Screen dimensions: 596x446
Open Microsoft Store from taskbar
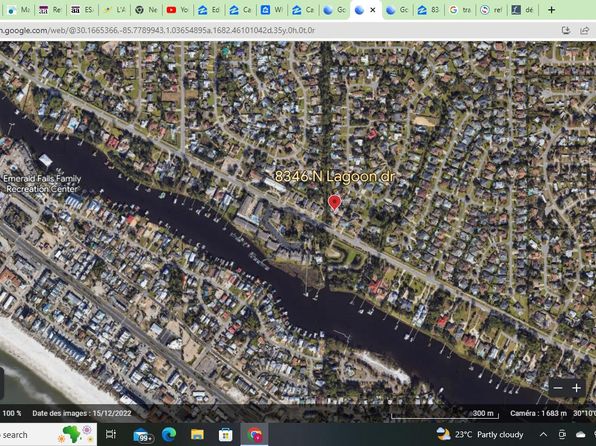tap(225, 434)
